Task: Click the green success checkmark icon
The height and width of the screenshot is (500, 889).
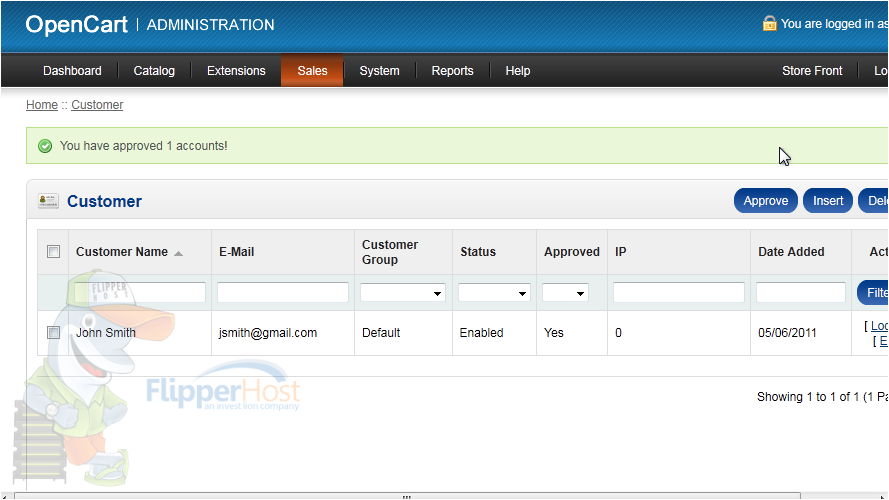Action: pos(45,146)
